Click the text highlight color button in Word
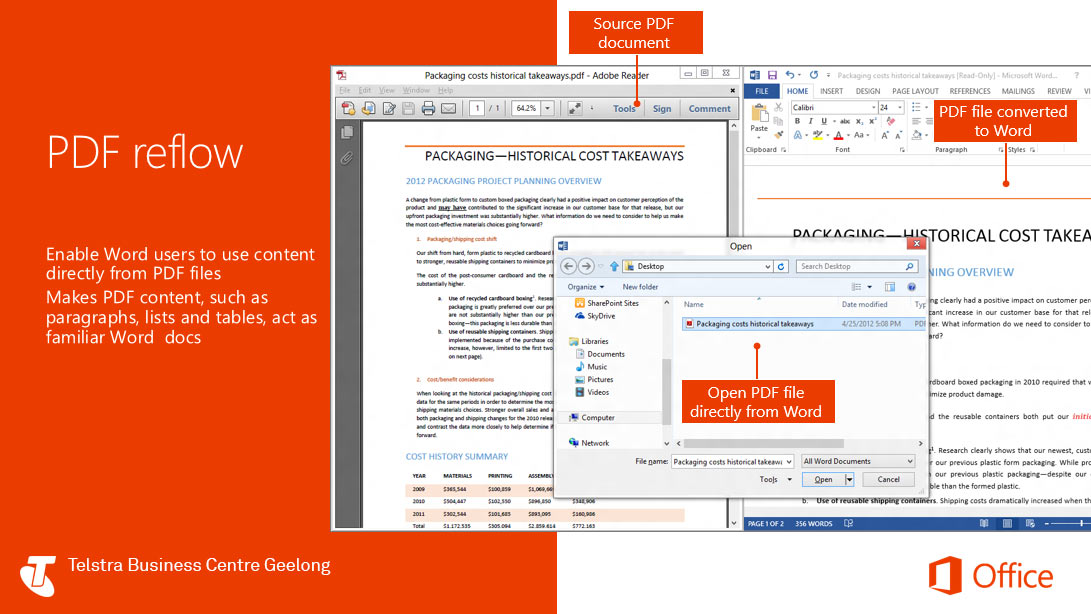 coord(818,135)
